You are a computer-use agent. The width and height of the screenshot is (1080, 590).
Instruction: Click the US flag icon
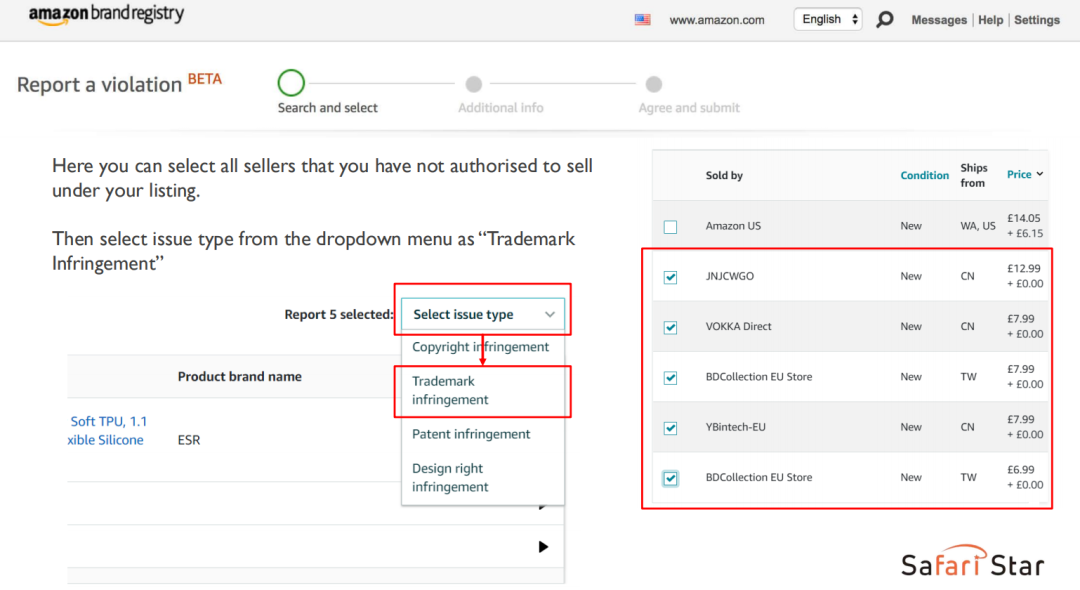(x=642, y=20)
